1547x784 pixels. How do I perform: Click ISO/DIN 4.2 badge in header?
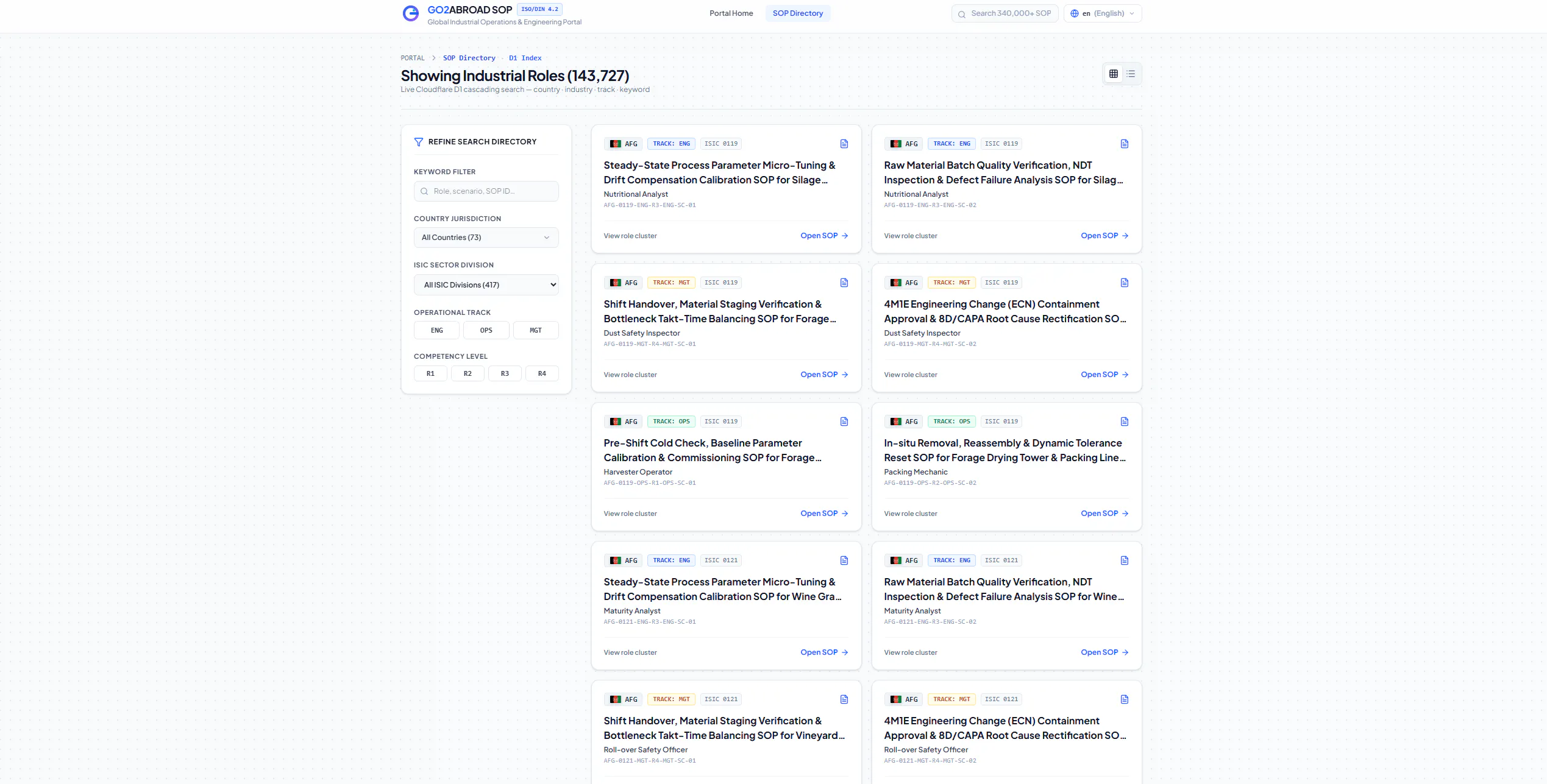pos(539,9)
